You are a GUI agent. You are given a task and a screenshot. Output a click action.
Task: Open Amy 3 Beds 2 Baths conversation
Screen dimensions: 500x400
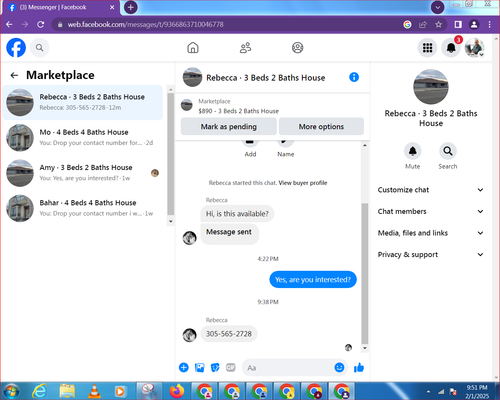[83, 173]
